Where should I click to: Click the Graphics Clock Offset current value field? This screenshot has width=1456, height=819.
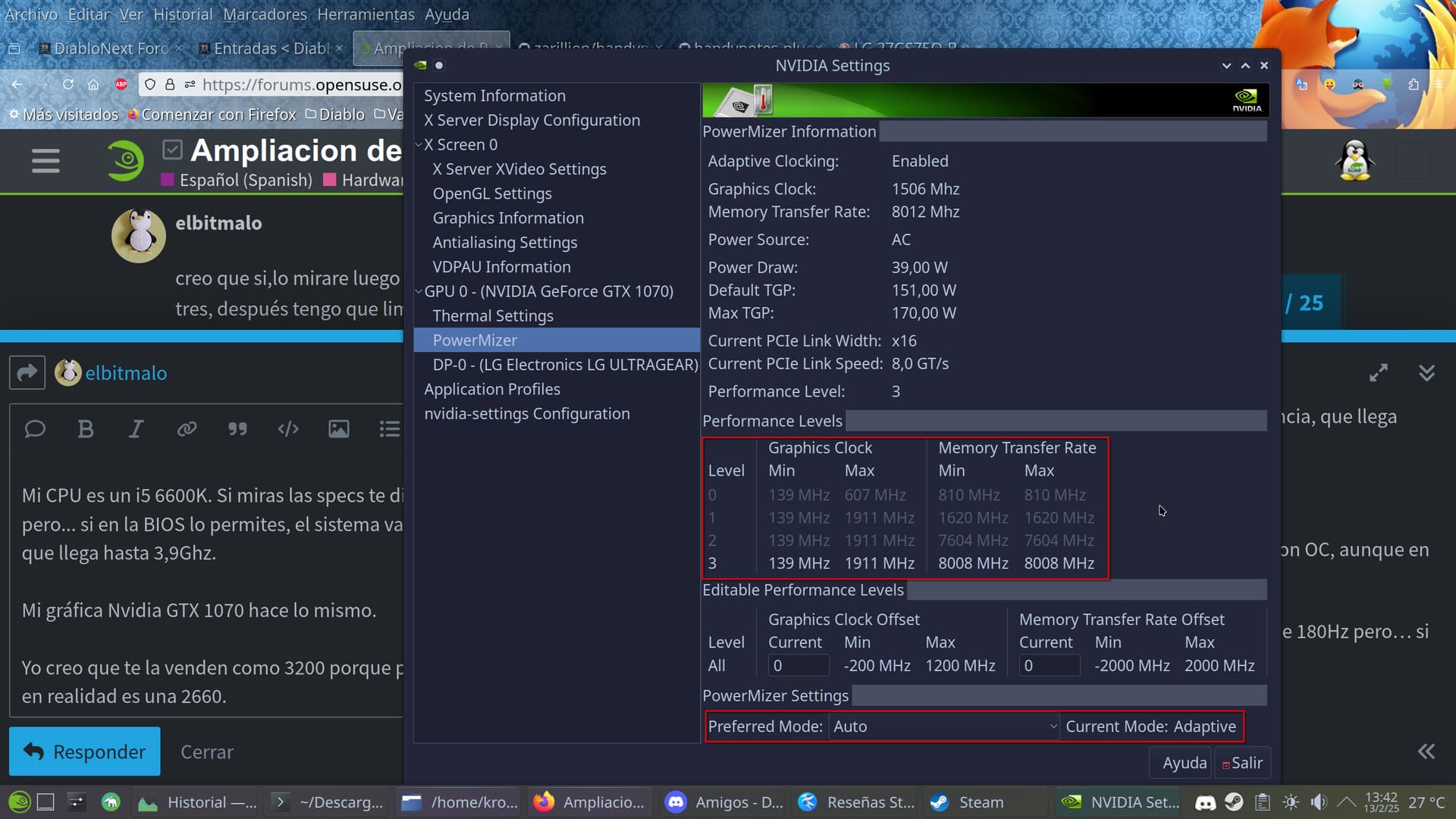click(x=799, y=666)
